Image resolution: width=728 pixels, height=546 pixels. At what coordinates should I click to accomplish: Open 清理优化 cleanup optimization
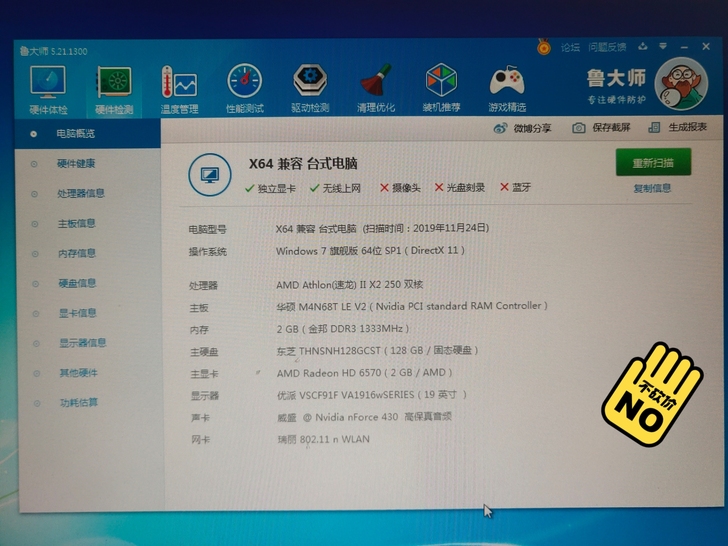point(376,88)
